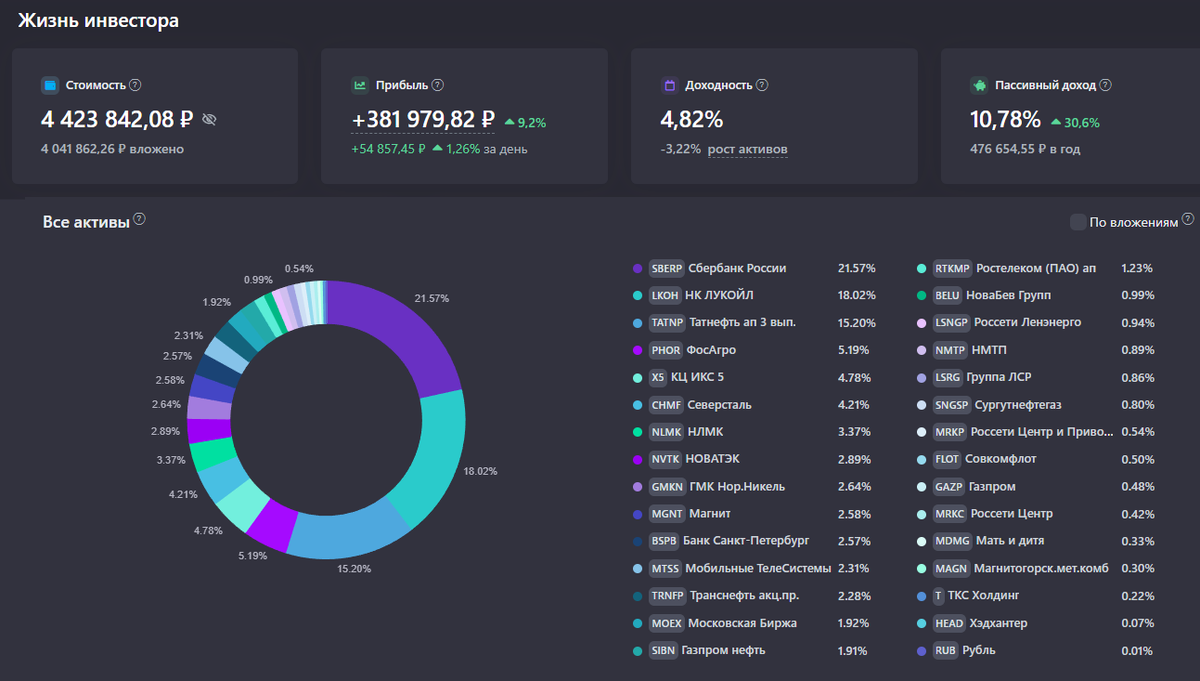This screenshot has width=1200, height=681.
Task: Click the ФосАгро legend color dot
Action: (637, 350)
